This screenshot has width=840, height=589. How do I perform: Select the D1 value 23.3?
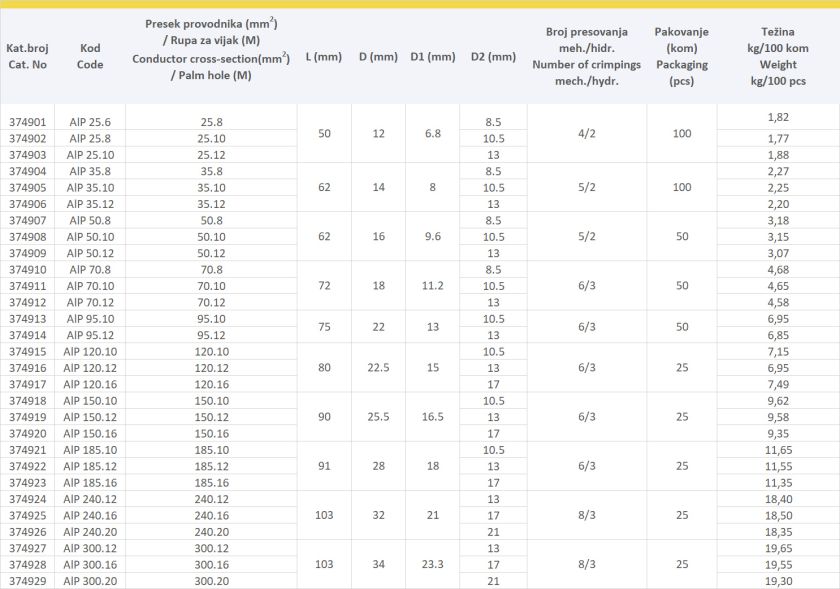[x=432, y=564]
